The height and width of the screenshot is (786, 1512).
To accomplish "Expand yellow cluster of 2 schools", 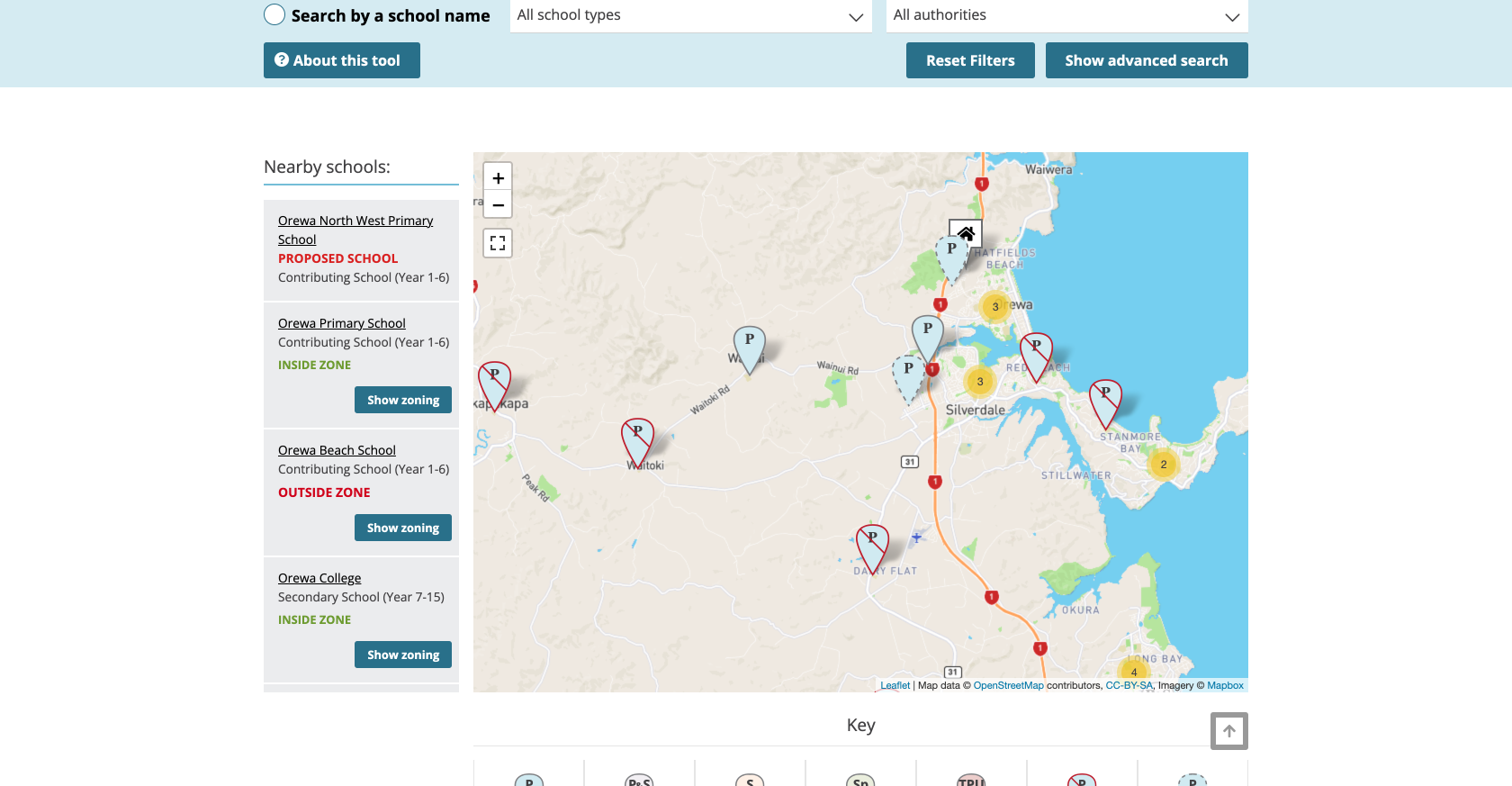I will click(1163, 465).
